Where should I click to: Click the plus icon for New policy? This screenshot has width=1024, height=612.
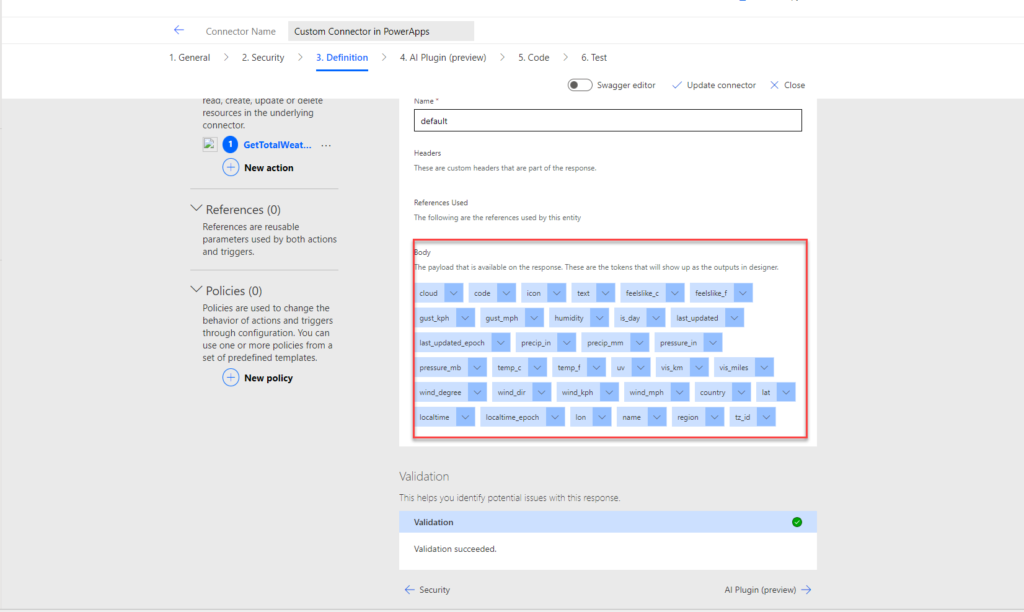pyautogui.click(x=231, y=378)
